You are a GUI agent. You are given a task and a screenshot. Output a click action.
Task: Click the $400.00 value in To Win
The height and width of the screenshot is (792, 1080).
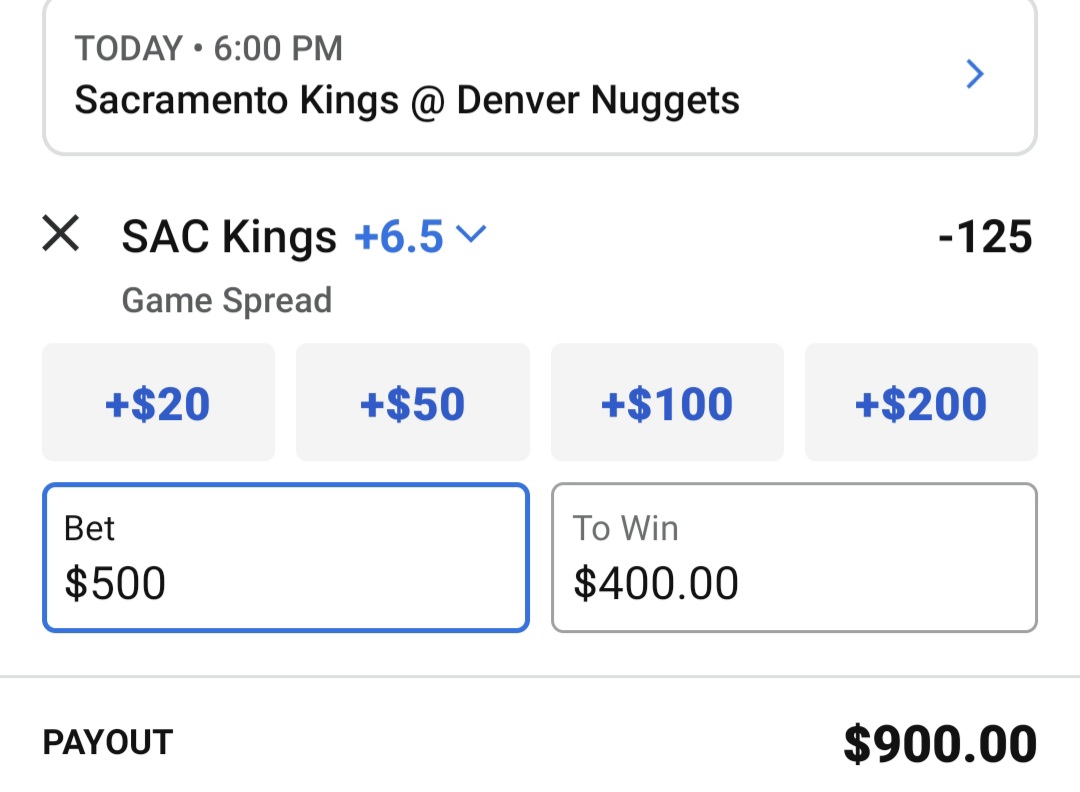656,584
